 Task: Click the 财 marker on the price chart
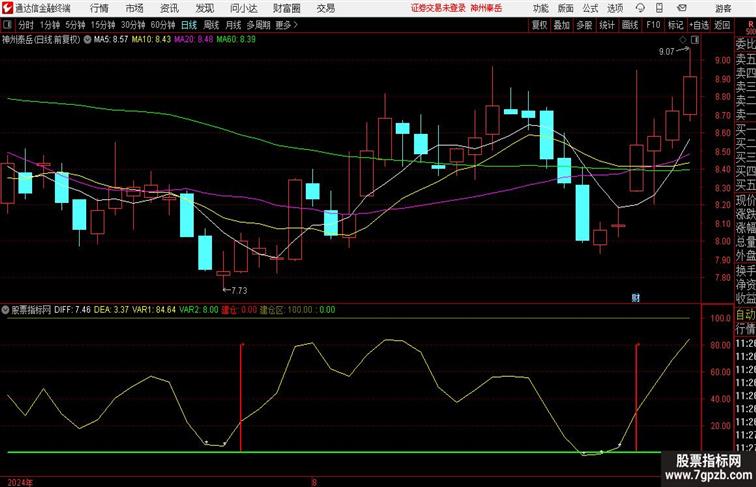(x=635, y=298)
